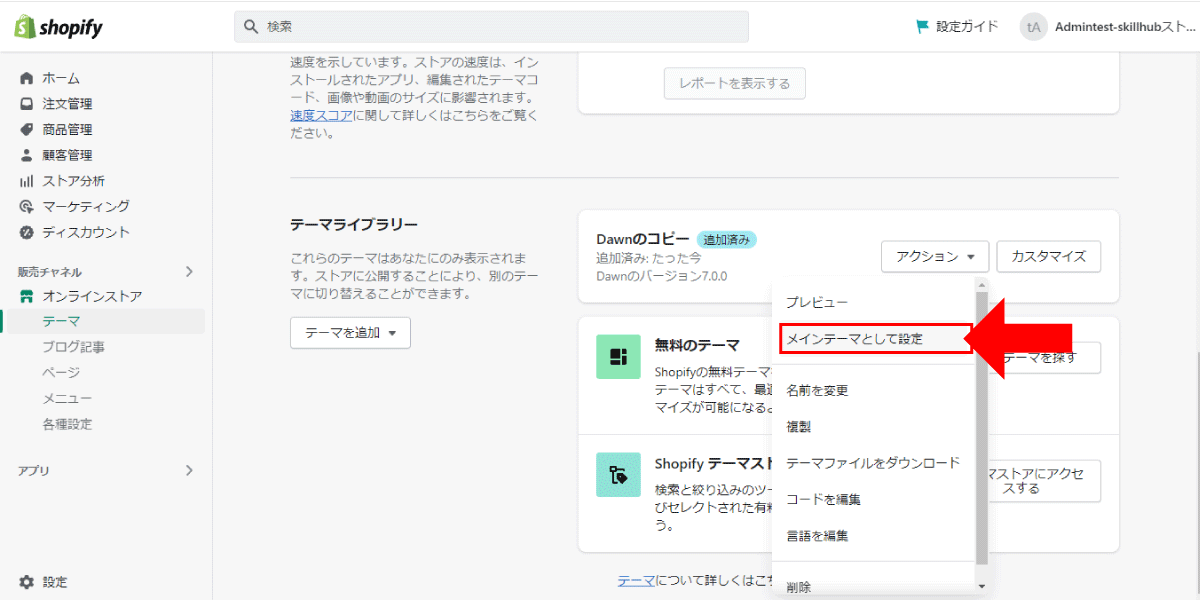
Task: Click the 追加済み badge
Action: click(x=727, y=240)
